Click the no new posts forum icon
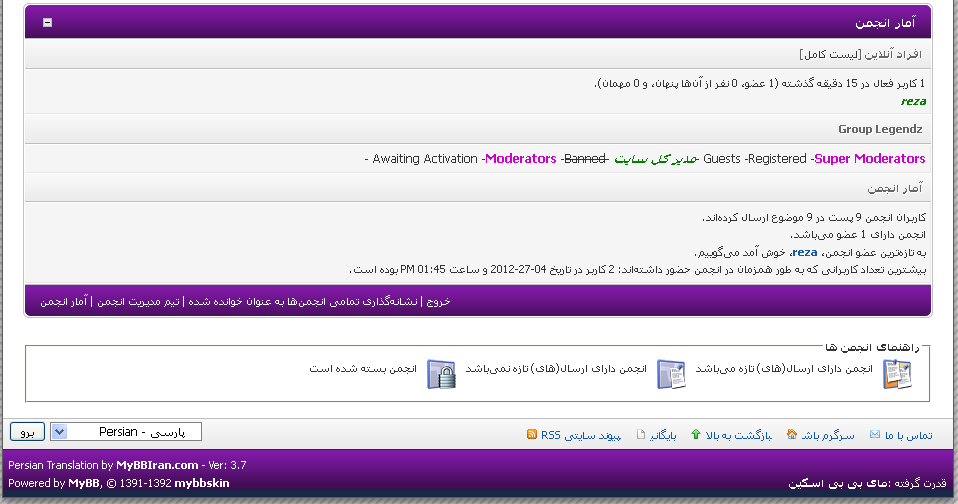Screen dimensions: 958x504 click(x=671, y=374)
